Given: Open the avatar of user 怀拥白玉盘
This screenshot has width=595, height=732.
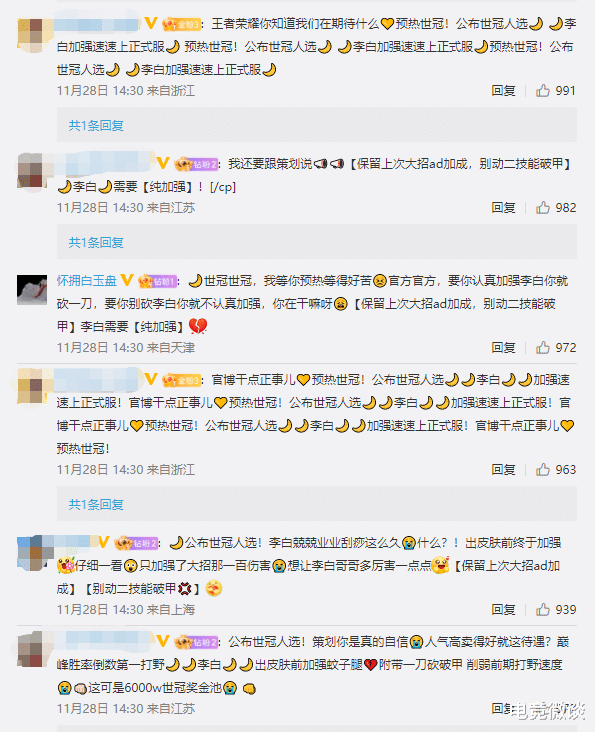Looking at the screenshot, I should [x=32, y=290].
